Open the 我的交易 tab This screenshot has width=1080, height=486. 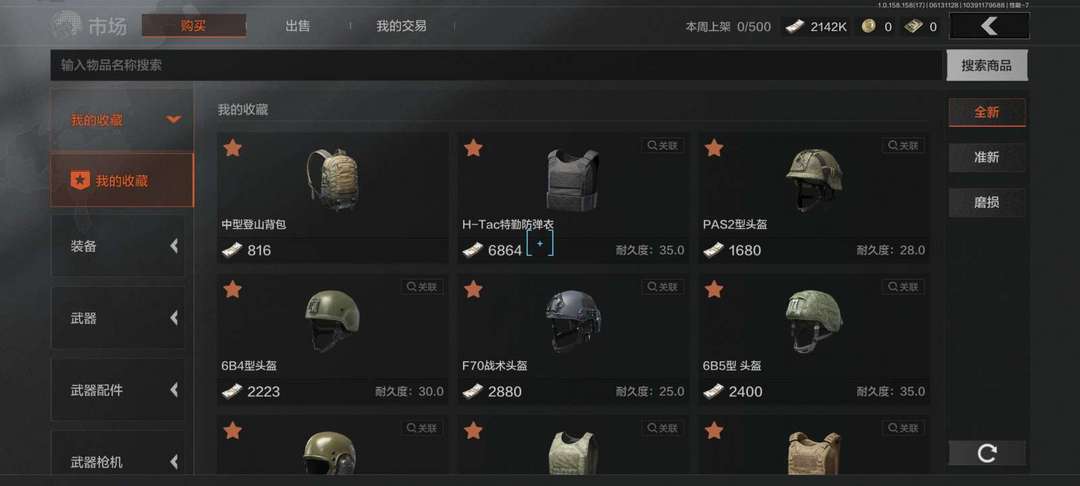click(x=402, y=26)
